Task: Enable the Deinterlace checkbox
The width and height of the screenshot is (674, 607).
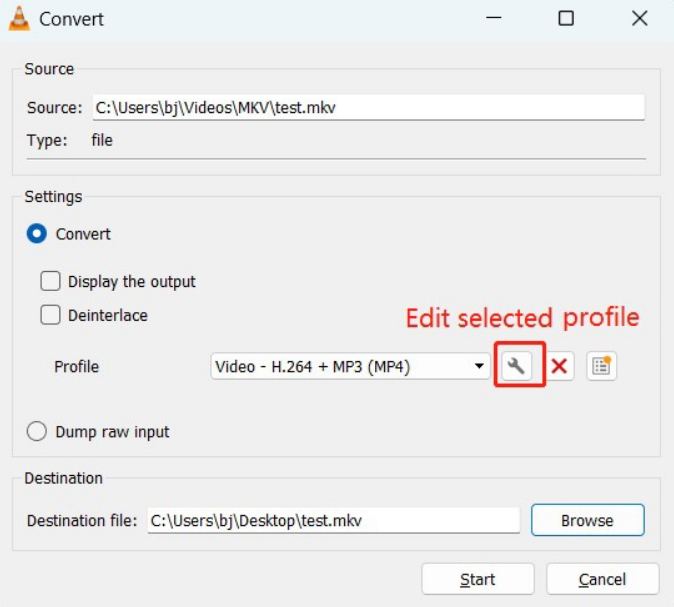Action: [x=50, y=315]
